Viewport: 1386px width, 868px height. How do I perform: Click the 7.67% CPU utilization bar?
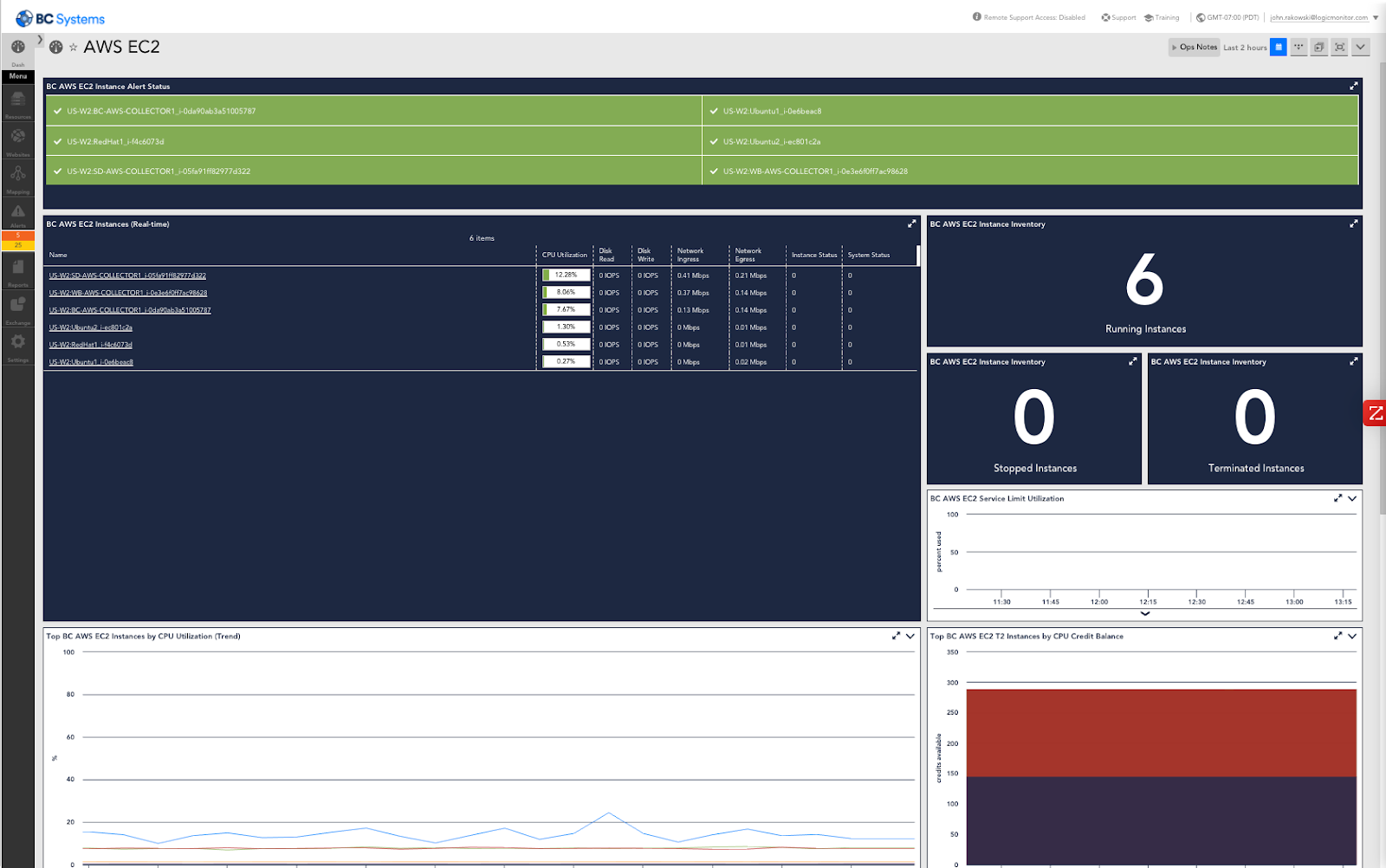click(566, 309)
